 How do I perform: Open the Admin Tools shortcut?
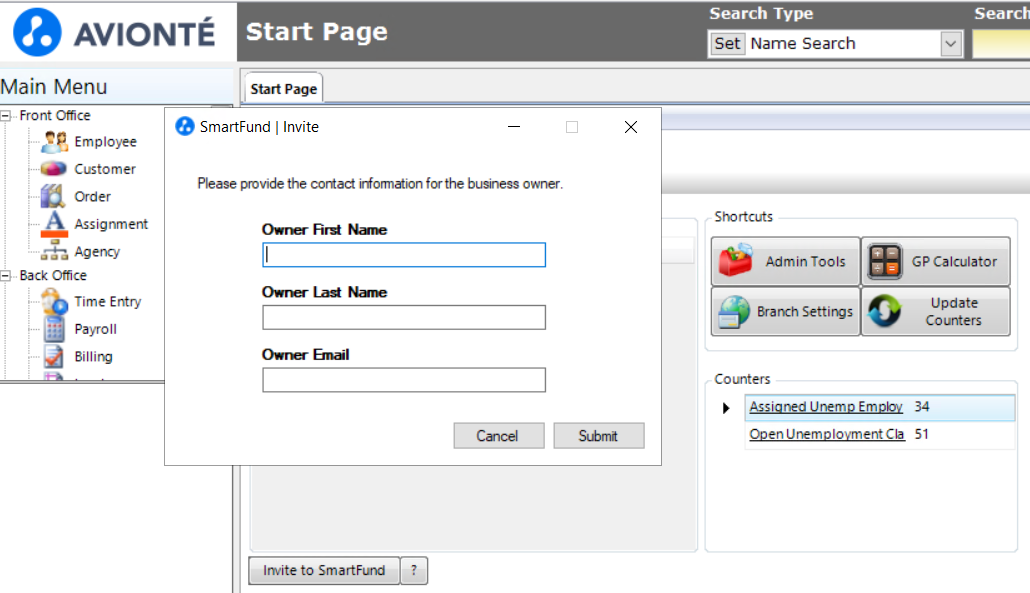[786, 261]
